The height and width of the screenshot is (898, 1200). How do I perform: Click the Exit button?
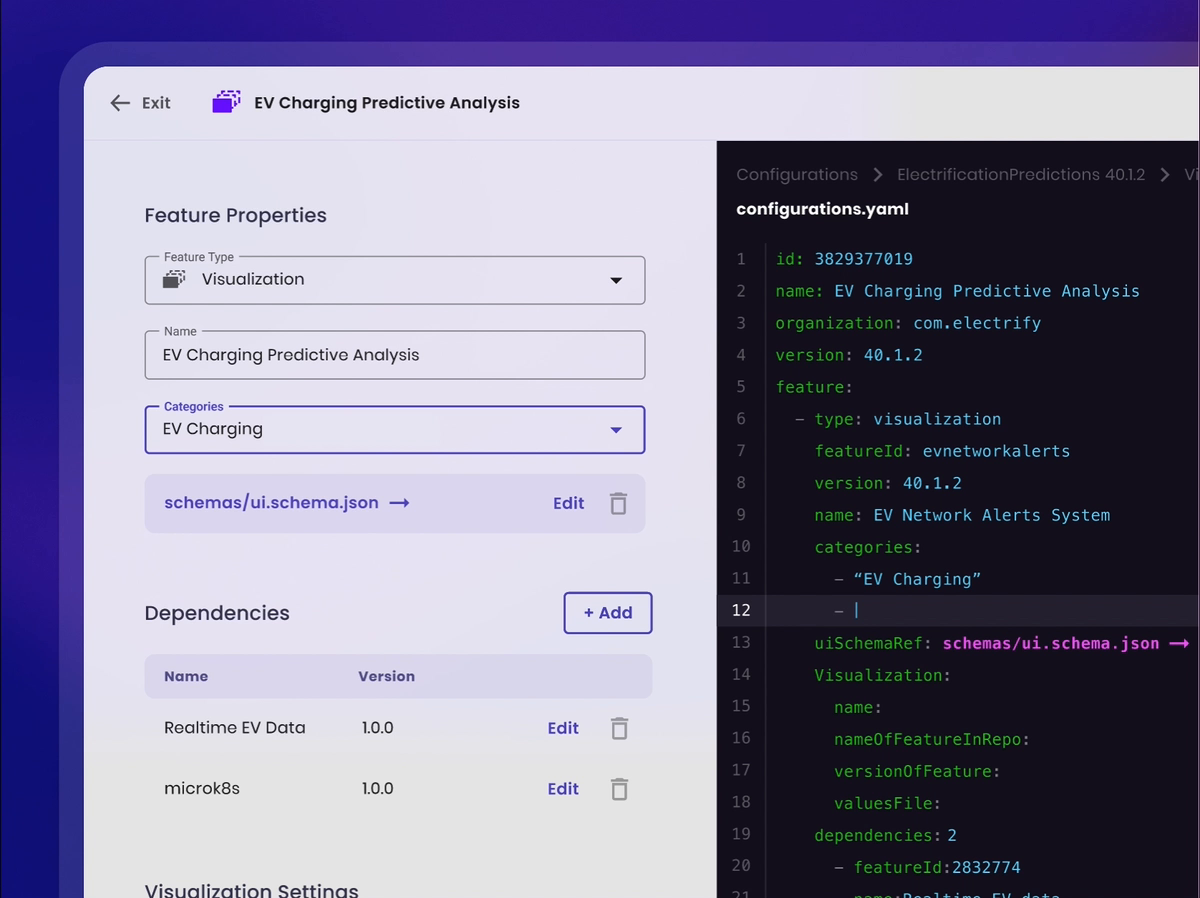[x=141, y=103]
